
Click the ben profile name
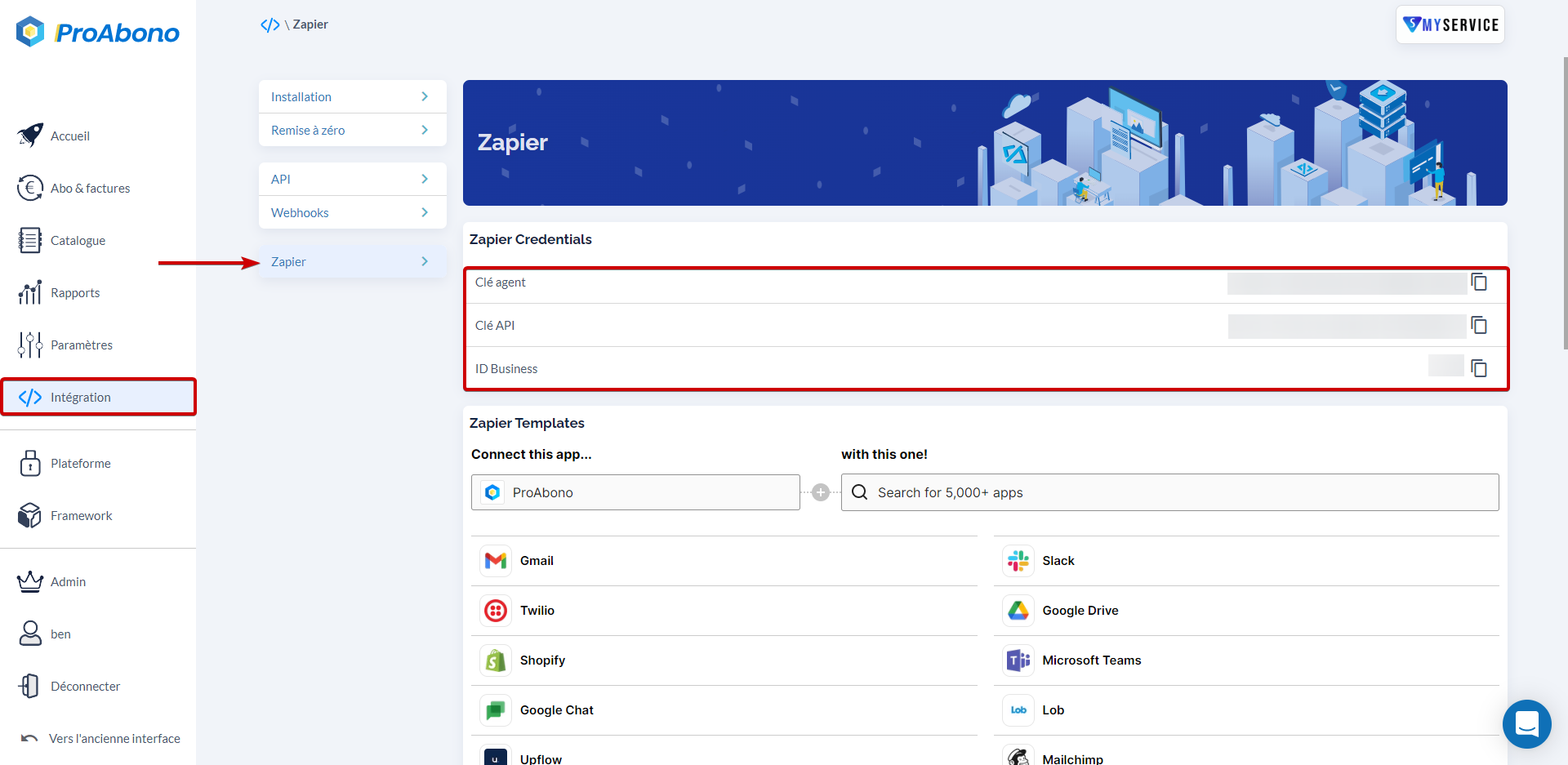click(60, 634)
